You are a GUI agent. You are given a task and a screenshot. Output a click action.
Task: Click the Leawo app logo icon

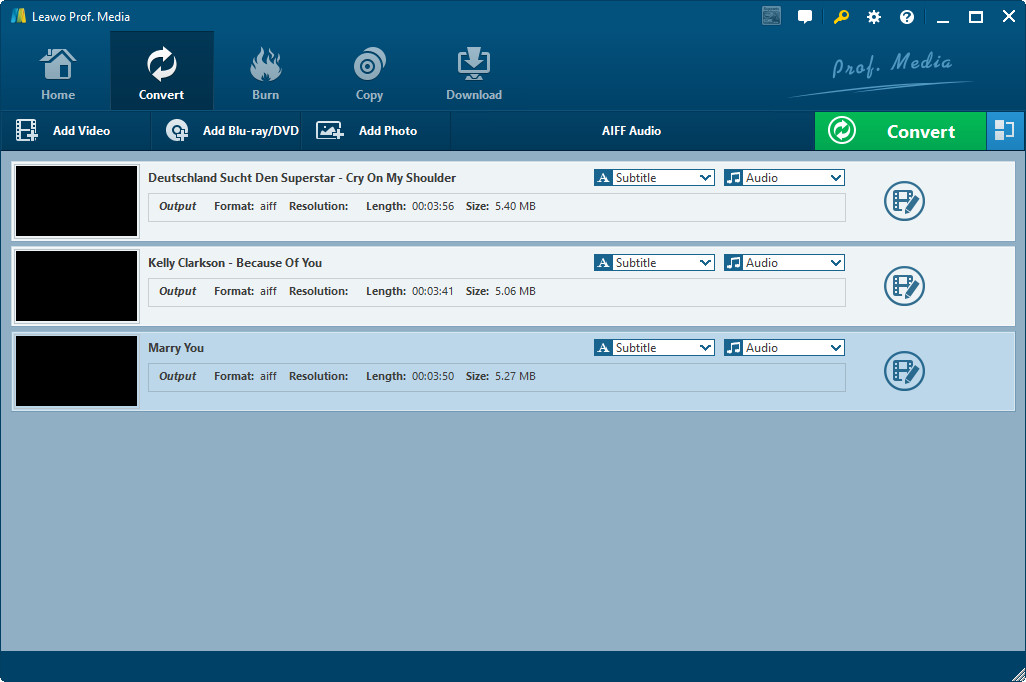click(18, 16)
